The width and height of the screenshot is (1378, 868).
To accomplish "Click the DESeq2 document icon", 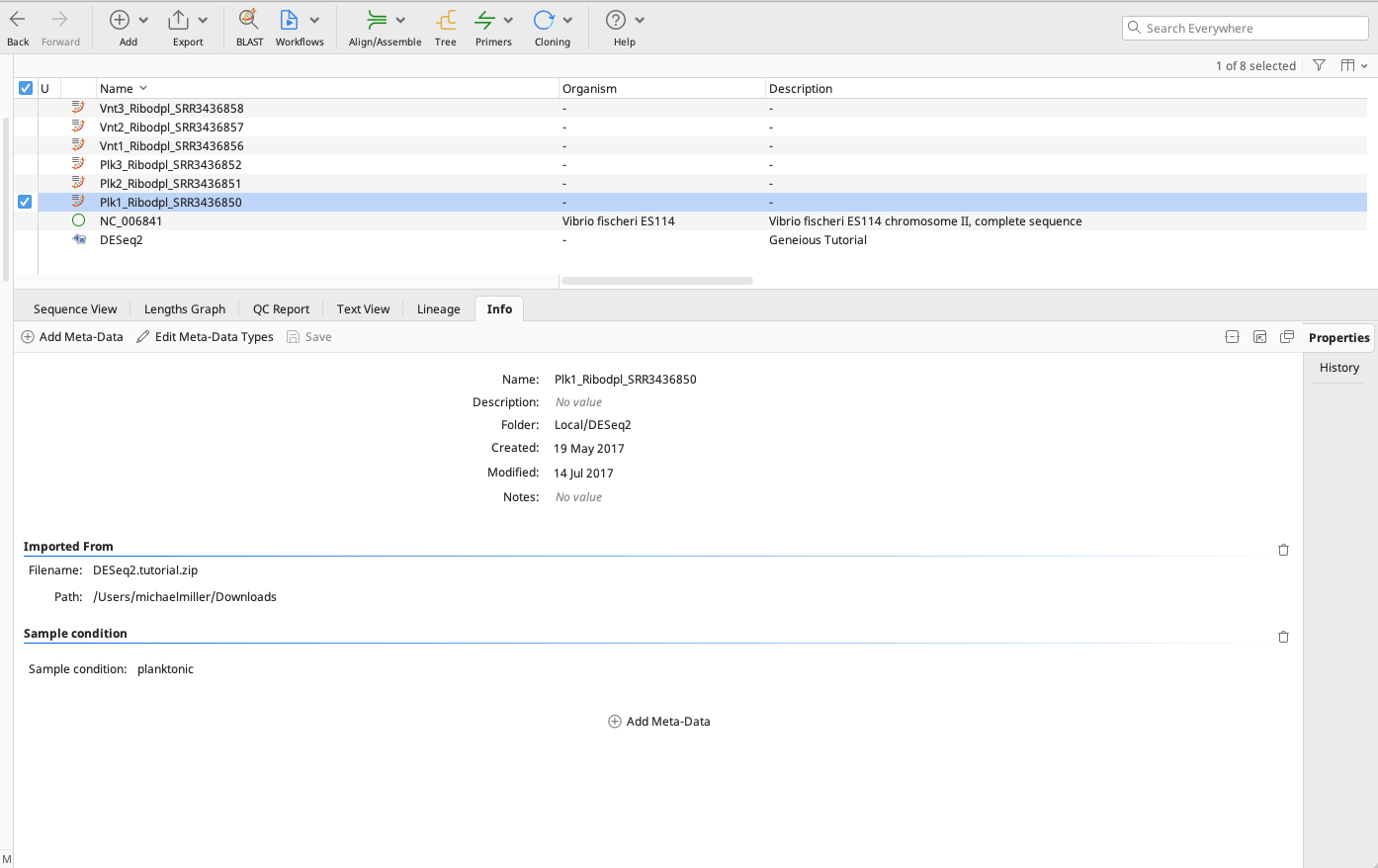I will point(79,239).
